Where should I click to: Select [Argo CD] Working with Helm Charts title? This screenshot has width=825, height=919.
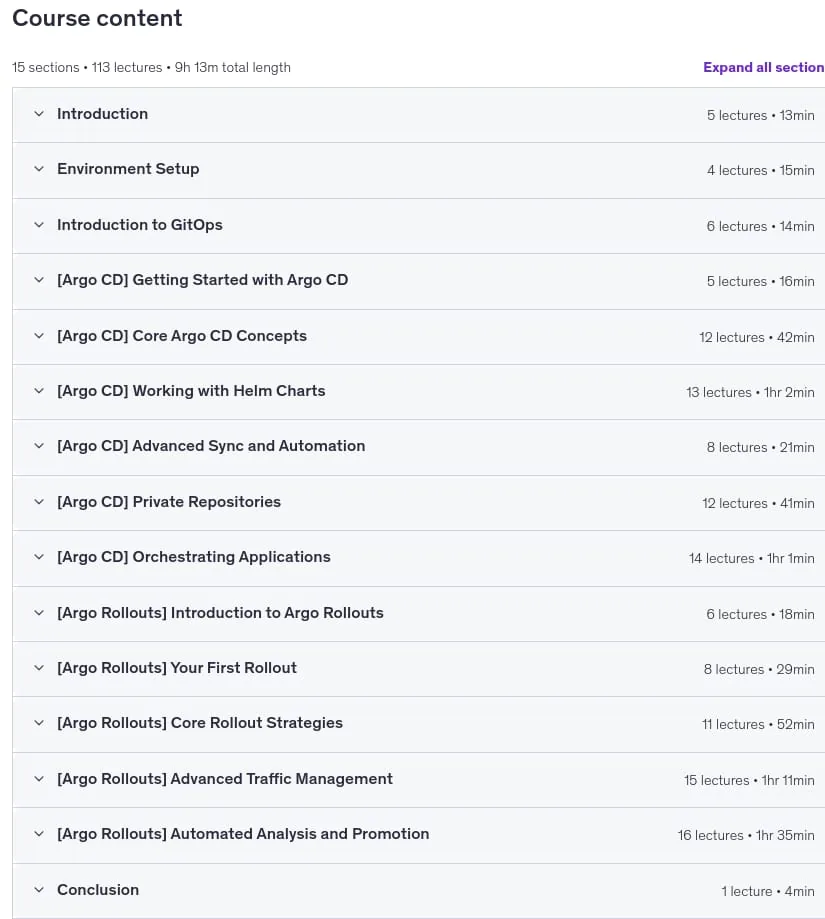click(191, 391)
